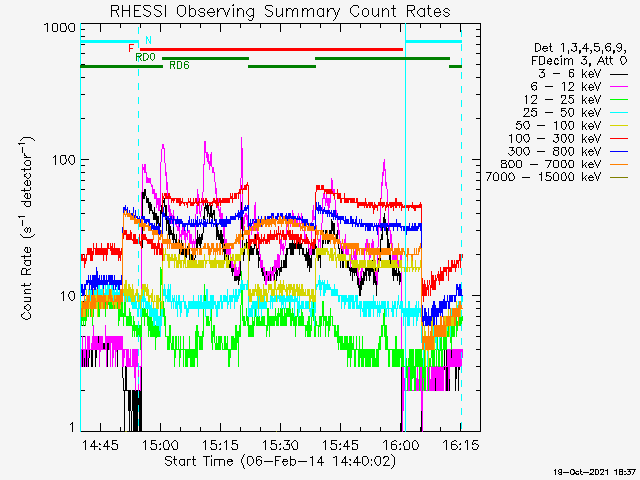Click the x-axis time label '16:15'
The width and height of the screenshot is (640, 480).
460,445
